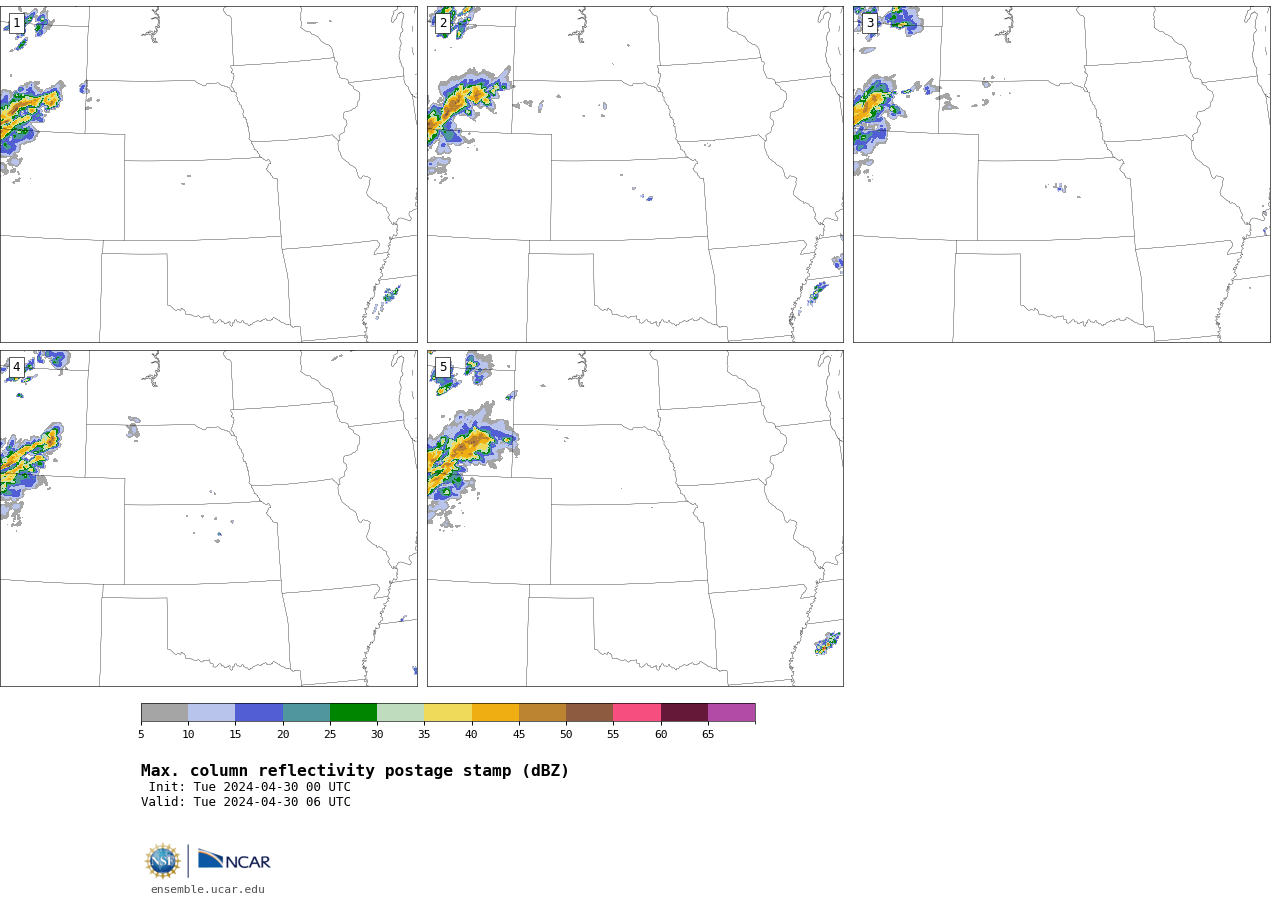Click the panel number 2 label

443,23
